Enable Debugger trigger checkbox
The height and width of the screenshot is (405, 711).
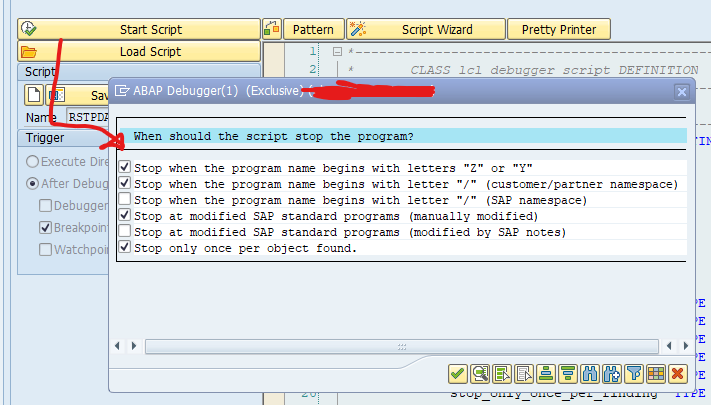[45, 205]
